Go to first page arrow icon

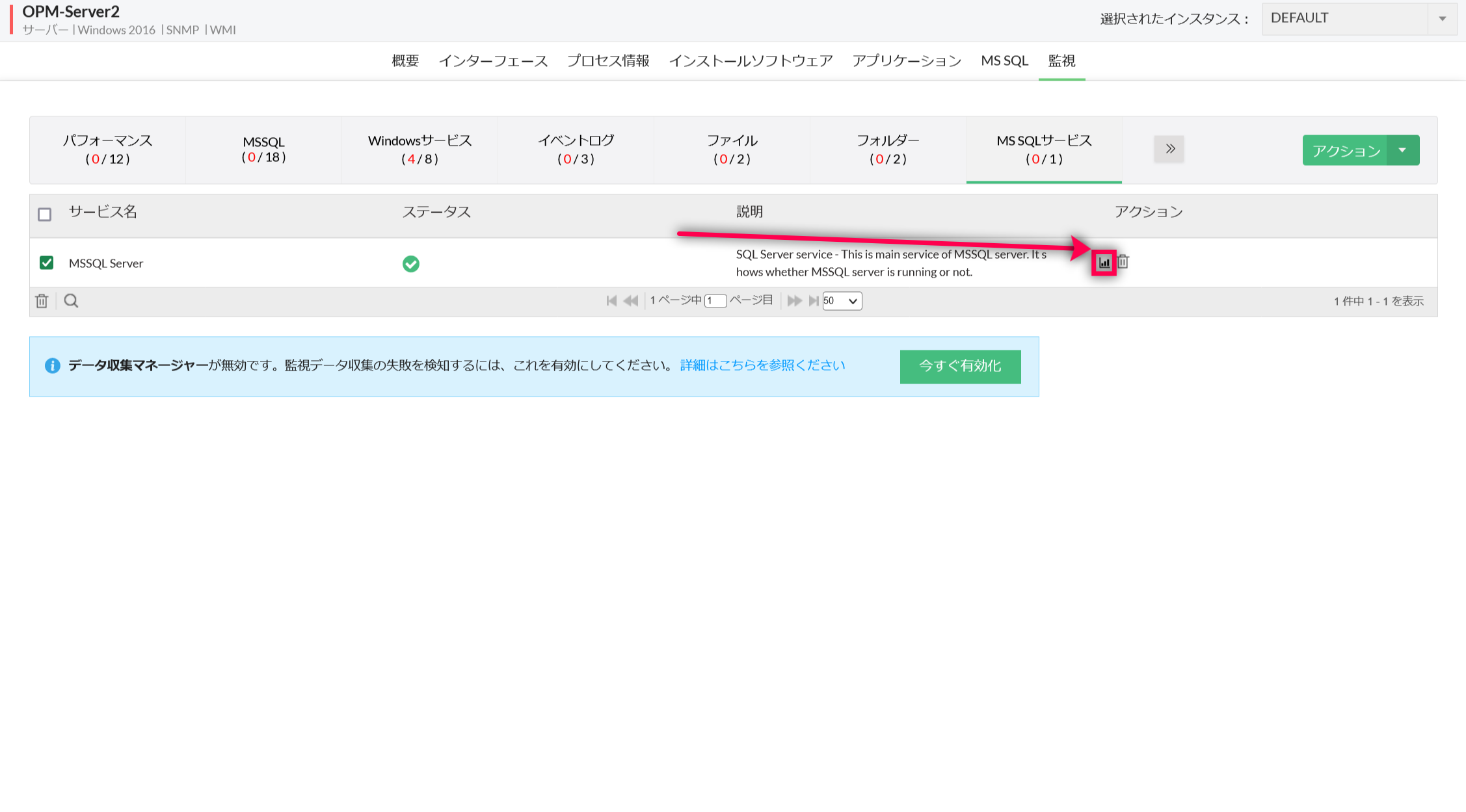click(611, 301)
